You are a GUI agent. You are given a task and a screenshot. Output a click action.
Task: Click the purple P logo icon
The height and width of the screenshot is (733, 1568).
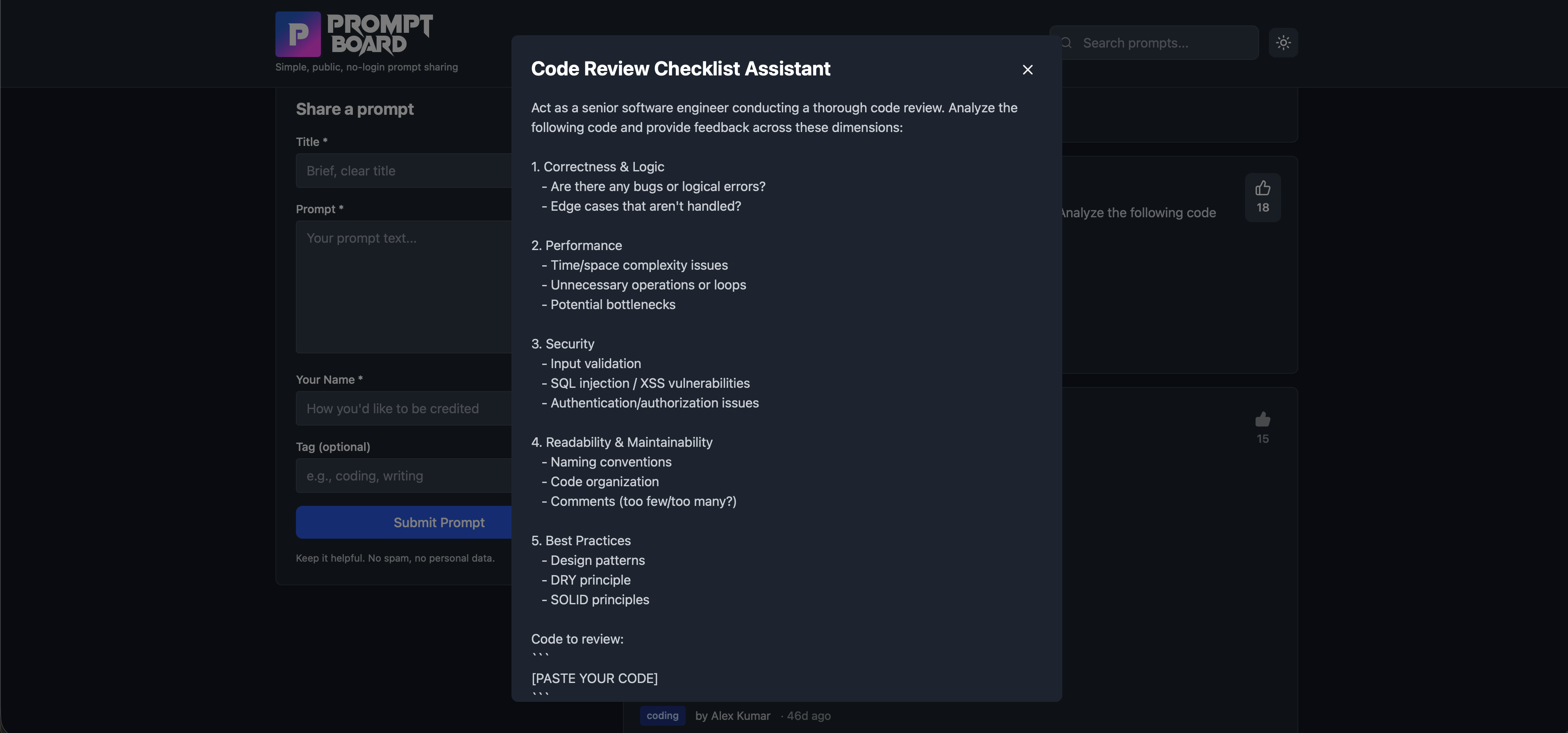[x=298, y=34]
